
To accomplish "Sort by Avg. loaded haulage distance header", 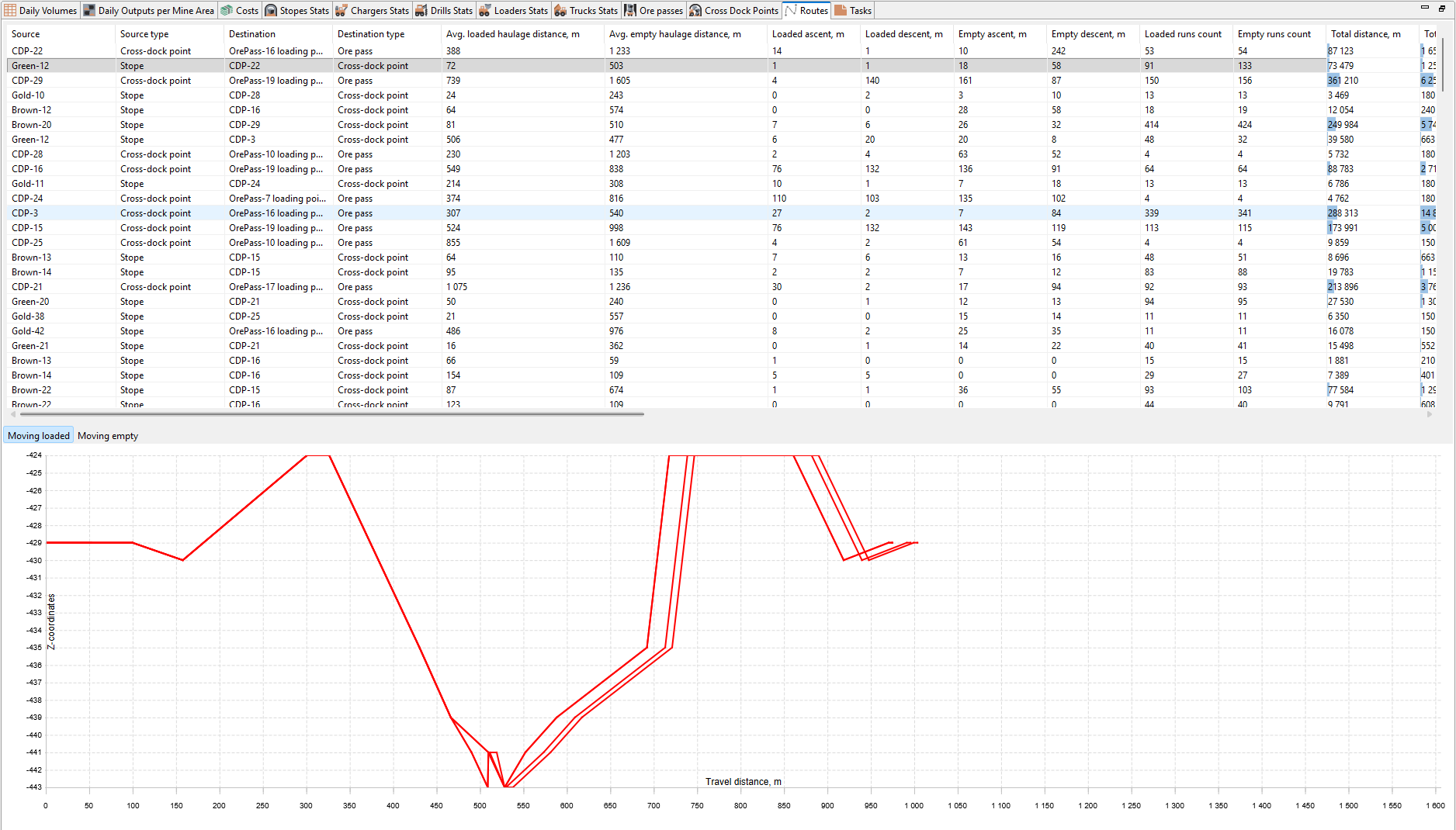I will 522,34.
